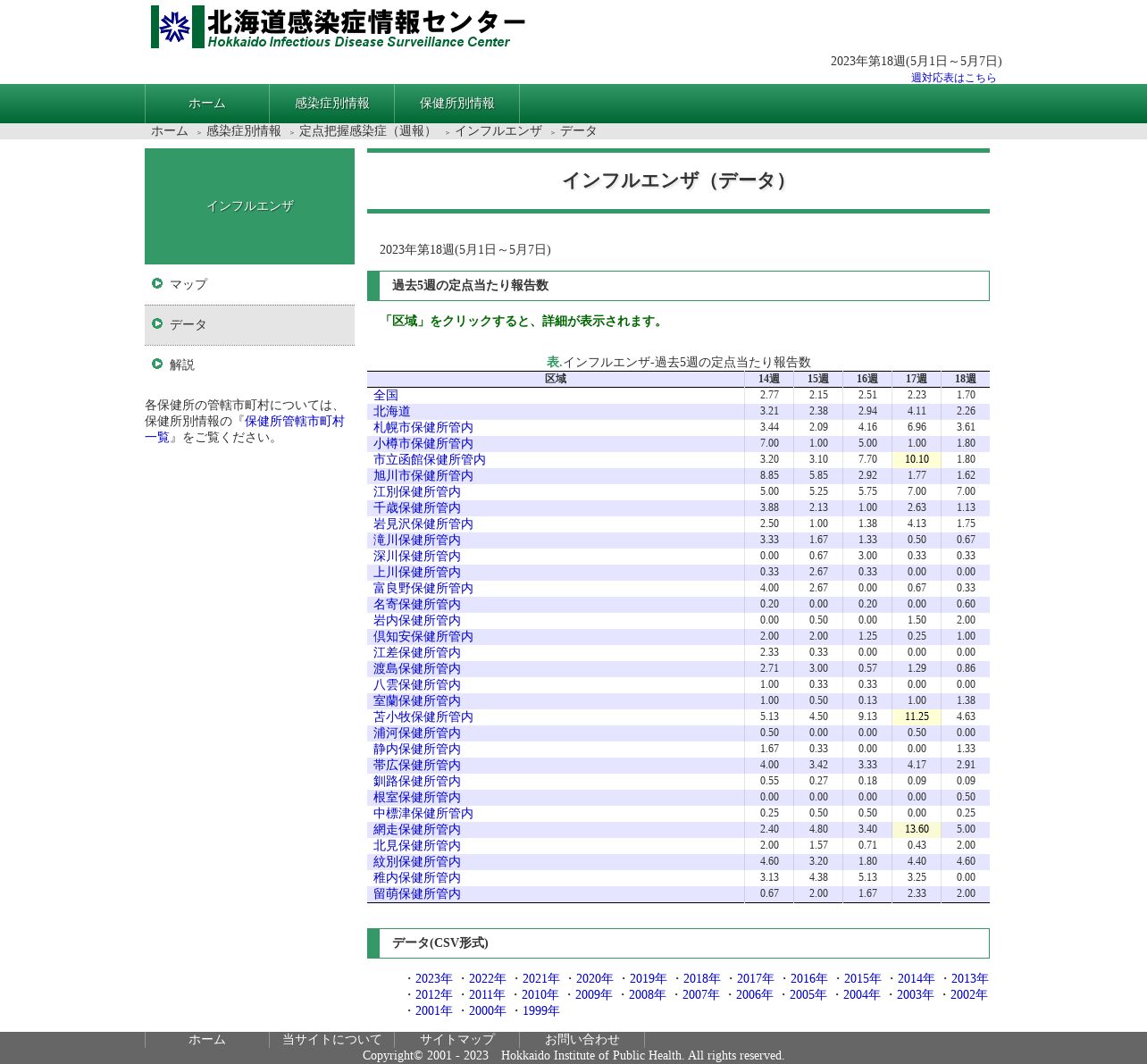The image size is (1147, 1064).
Task: Click ホーム in the breadcrumb trail
Action: [170, 131]
